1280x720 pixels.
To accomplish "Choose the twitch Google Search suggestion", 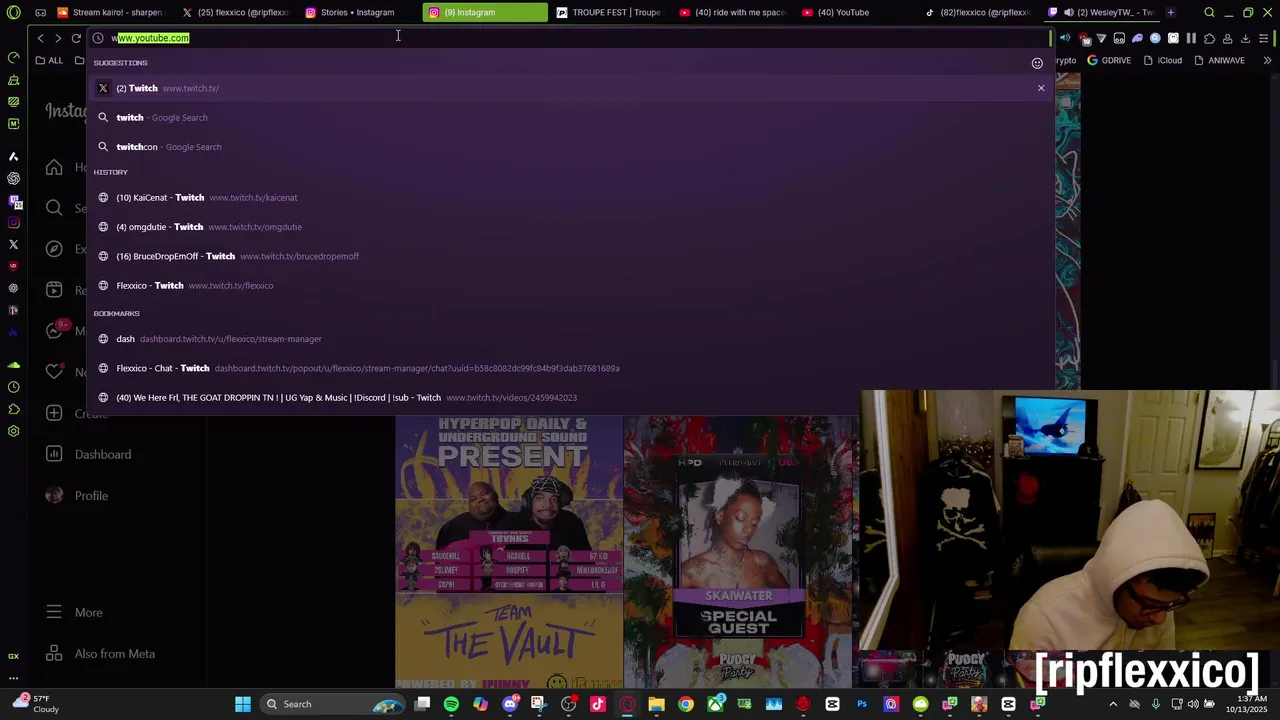I will pos(570,117).
